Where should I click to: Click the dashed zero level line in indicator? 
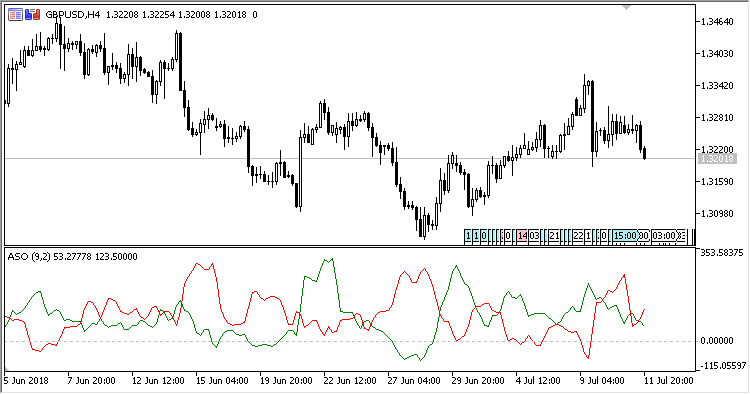(349, 341)
